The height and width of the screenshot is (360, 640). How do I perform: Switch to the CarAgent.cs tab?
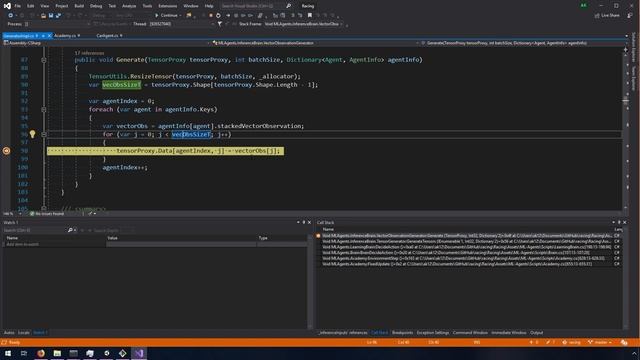pos(107,36)
